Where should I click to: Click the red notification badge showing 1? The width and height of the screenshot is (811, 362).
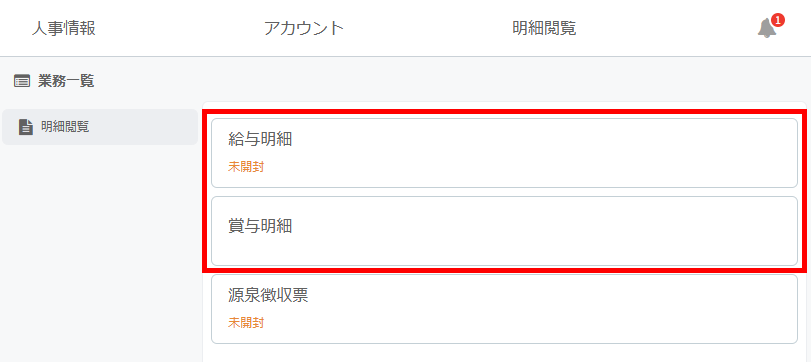coord(777,21)
